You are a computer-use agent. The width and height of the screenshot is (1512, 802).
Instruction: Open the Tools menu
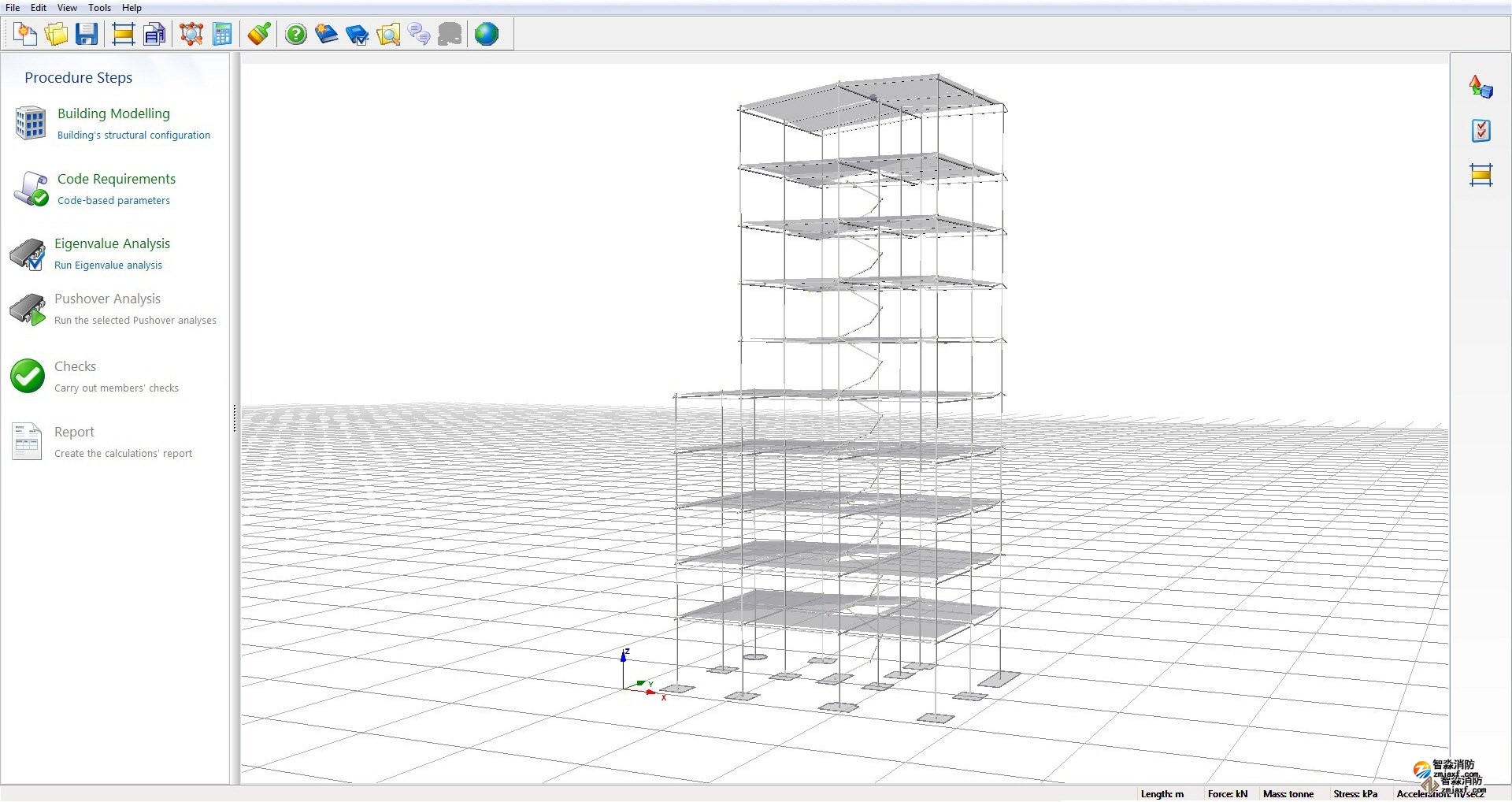tap(99, 8)
